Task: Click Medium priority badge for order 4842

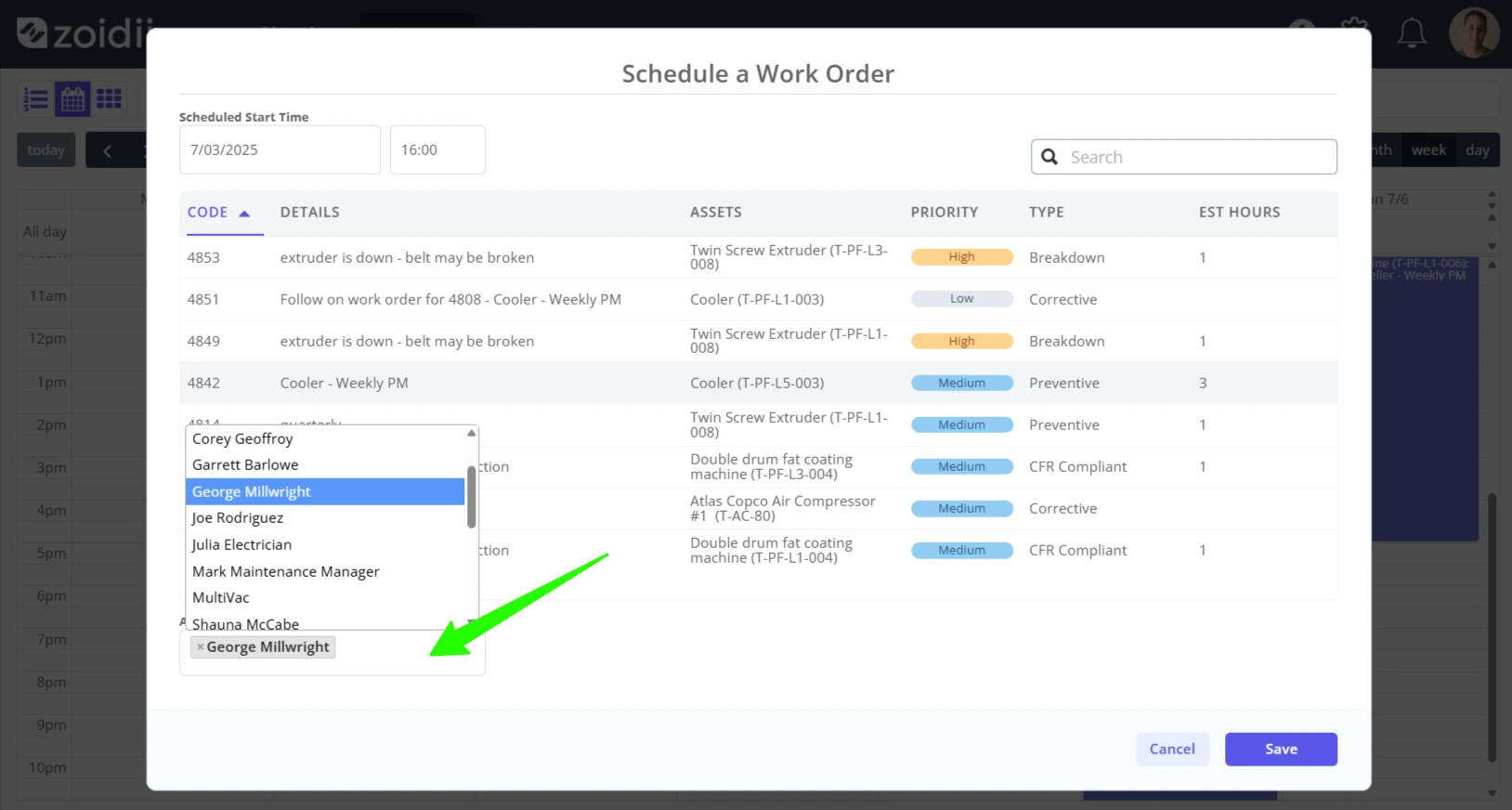Action: (962, 383)
